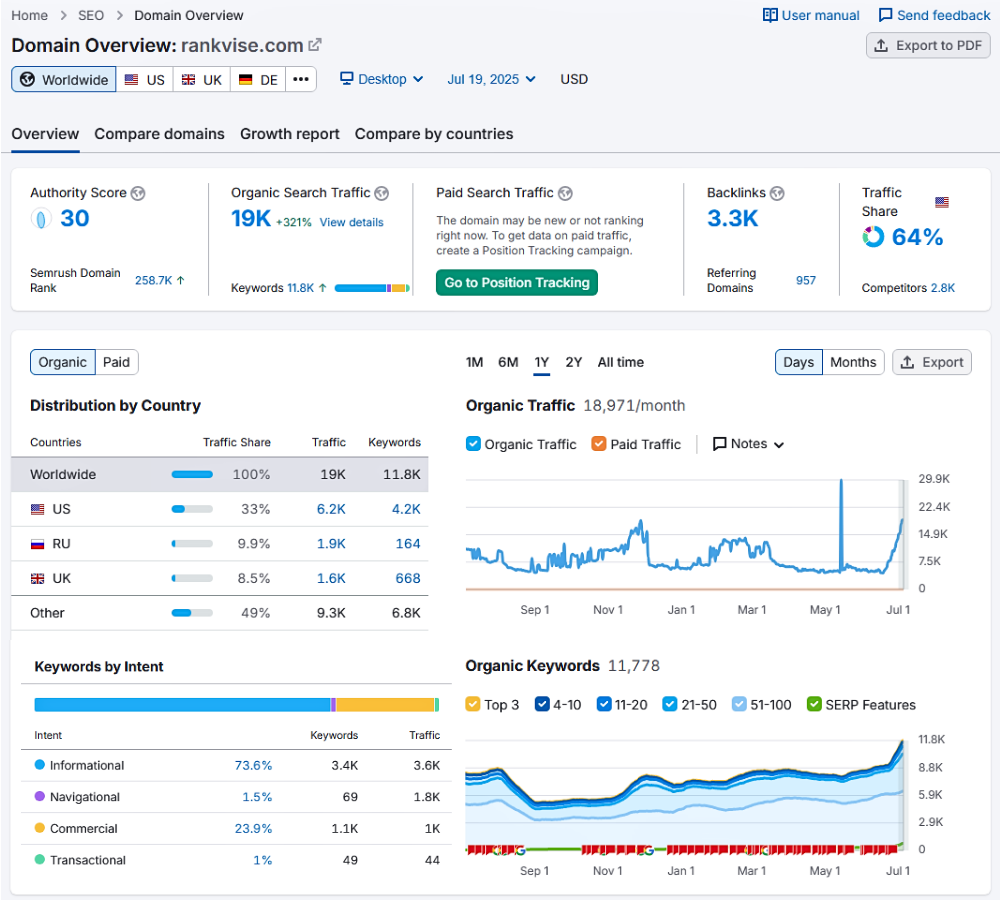Open external link icon beside rankvise.com
Viewport: 1000px width, 900px height.
point(315,45)
